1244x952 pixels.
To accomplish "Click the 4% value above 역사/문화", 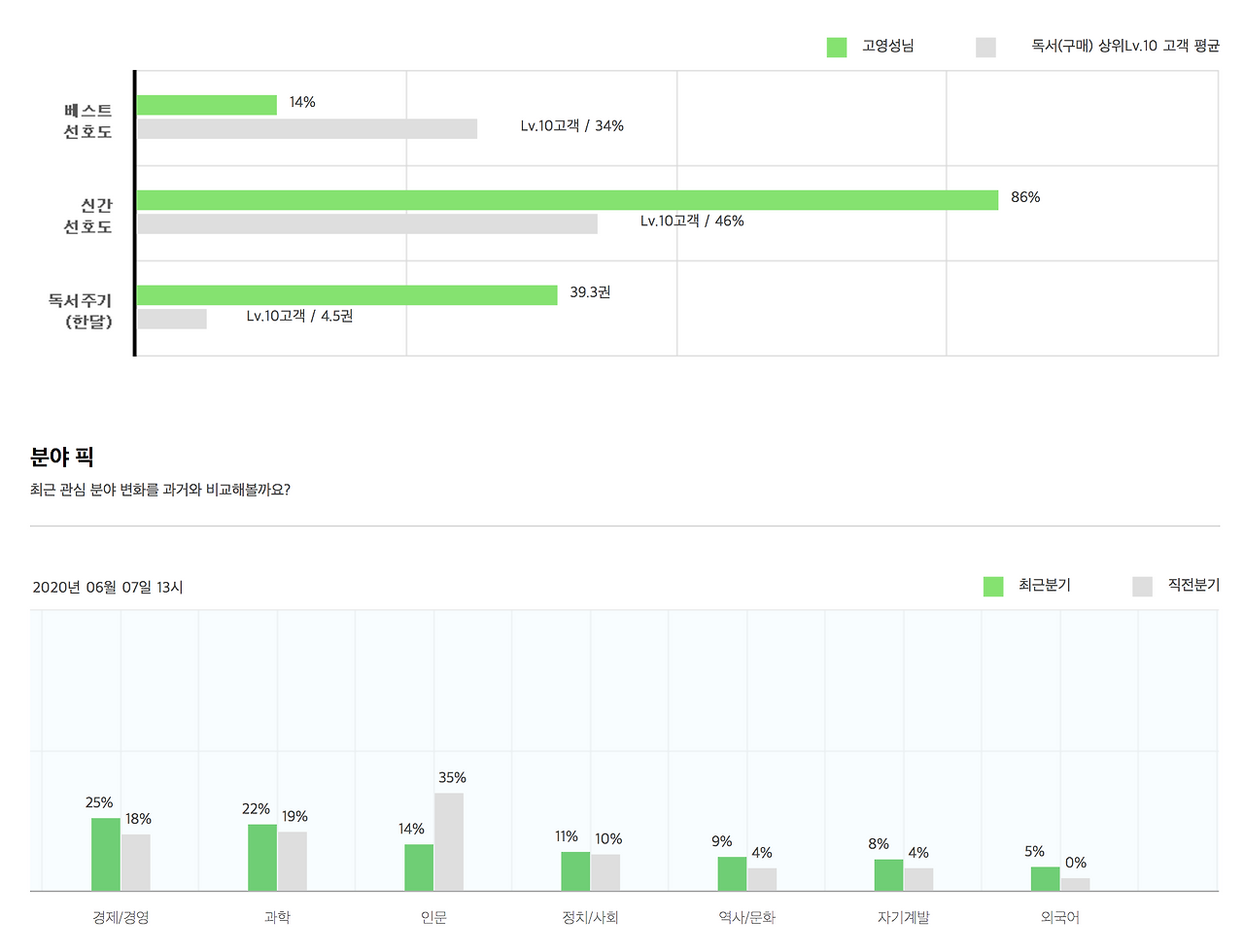I will click(x=762, y=853).
